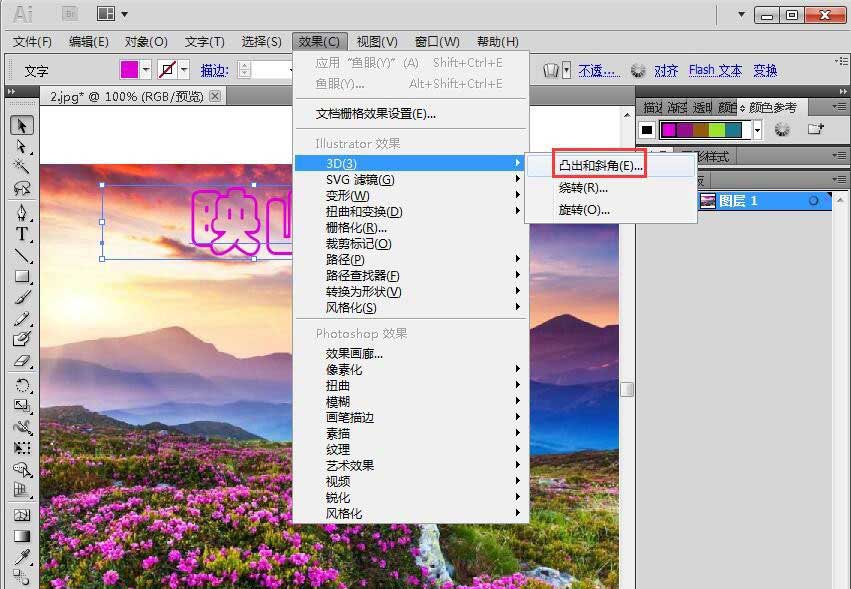This screenshot has width=851, height=589.
Task: Open the color variation dropdown arrow
Action: [757, 131]
